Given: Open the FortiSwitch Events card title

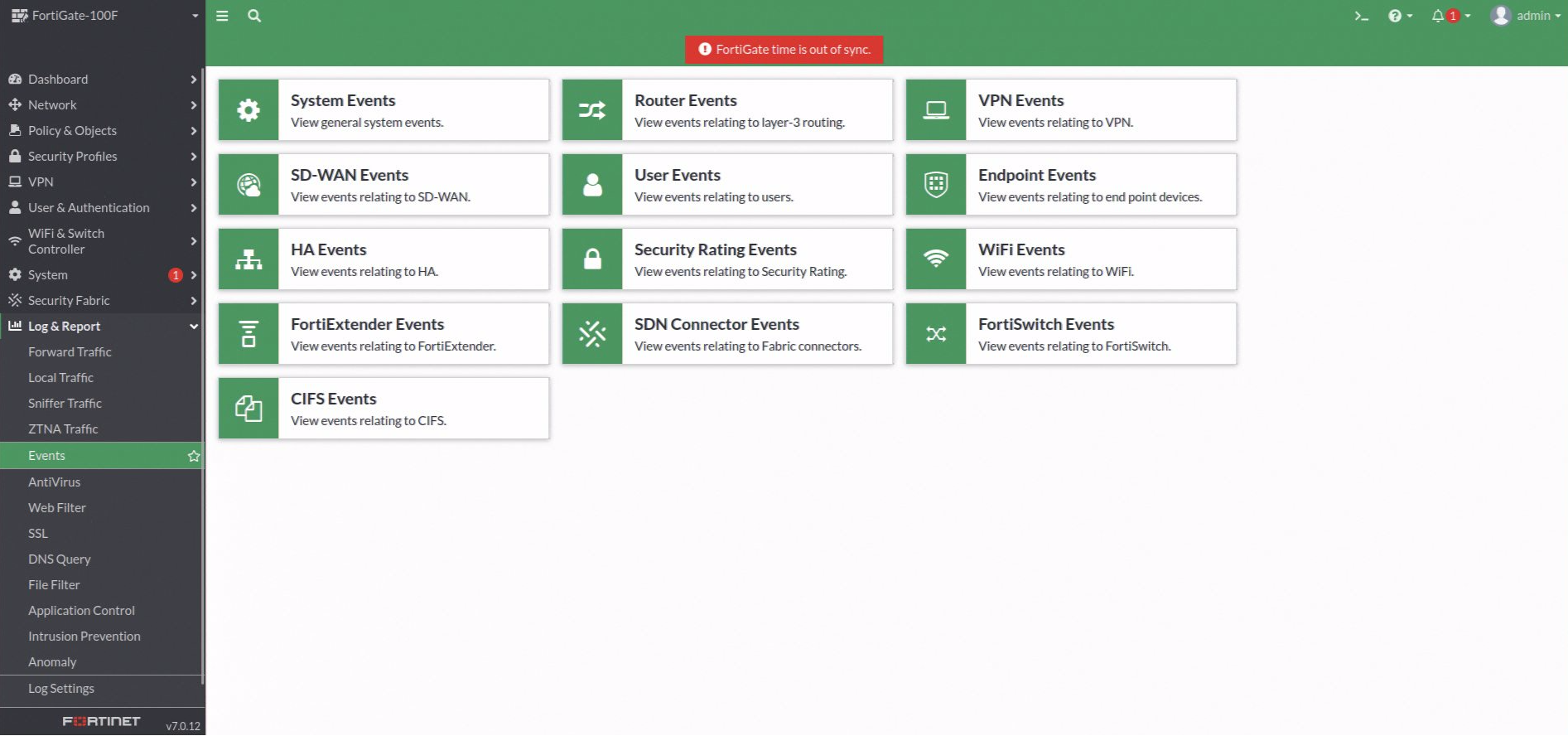Looking at the screenshot, I should tap(1045, 324).
